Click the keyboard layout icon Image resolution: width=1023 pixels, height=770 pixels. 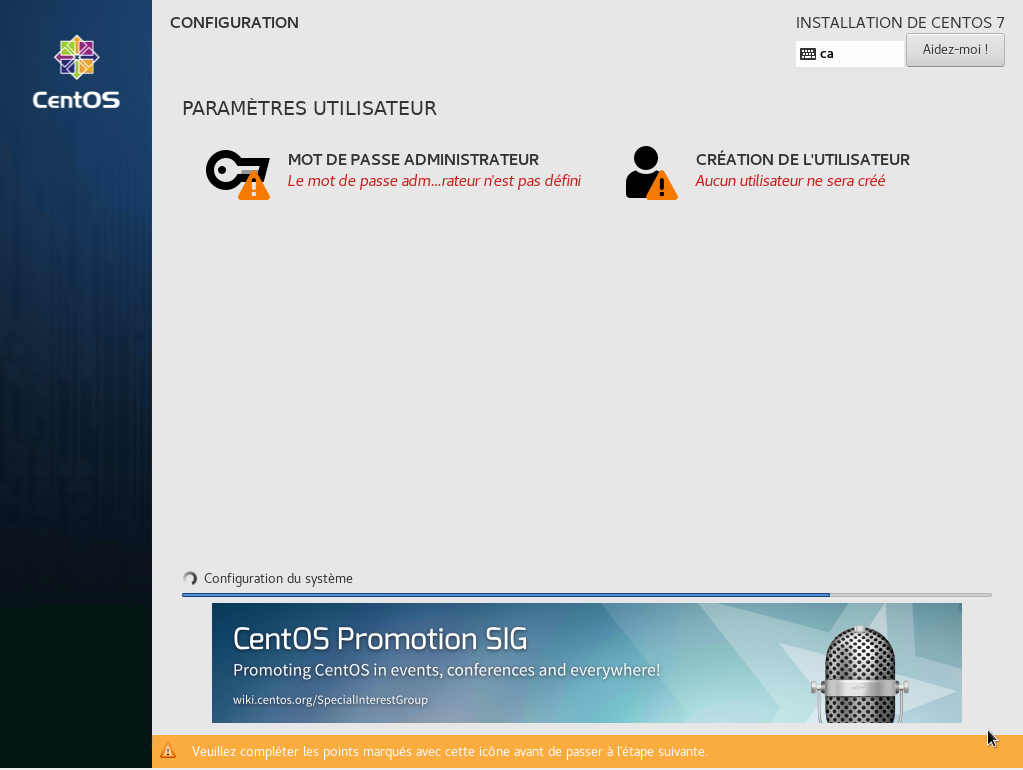(x=808, y=54)
